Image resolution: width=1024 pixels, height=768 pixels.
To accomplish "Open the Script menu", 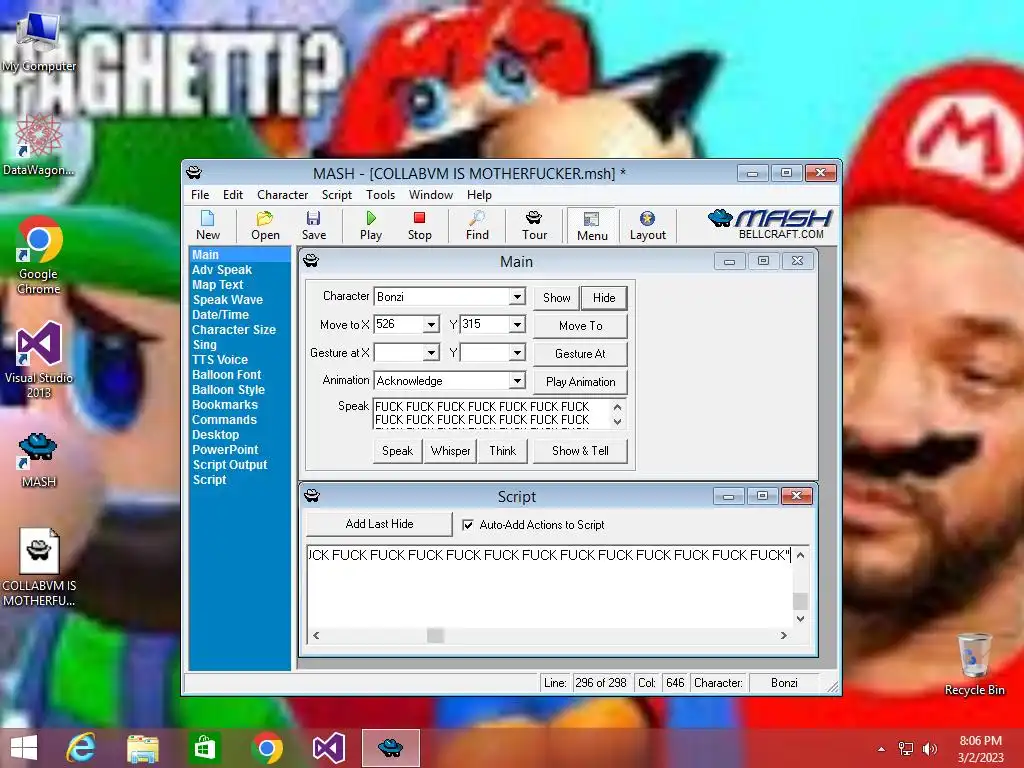I will [x=336, y=195].
